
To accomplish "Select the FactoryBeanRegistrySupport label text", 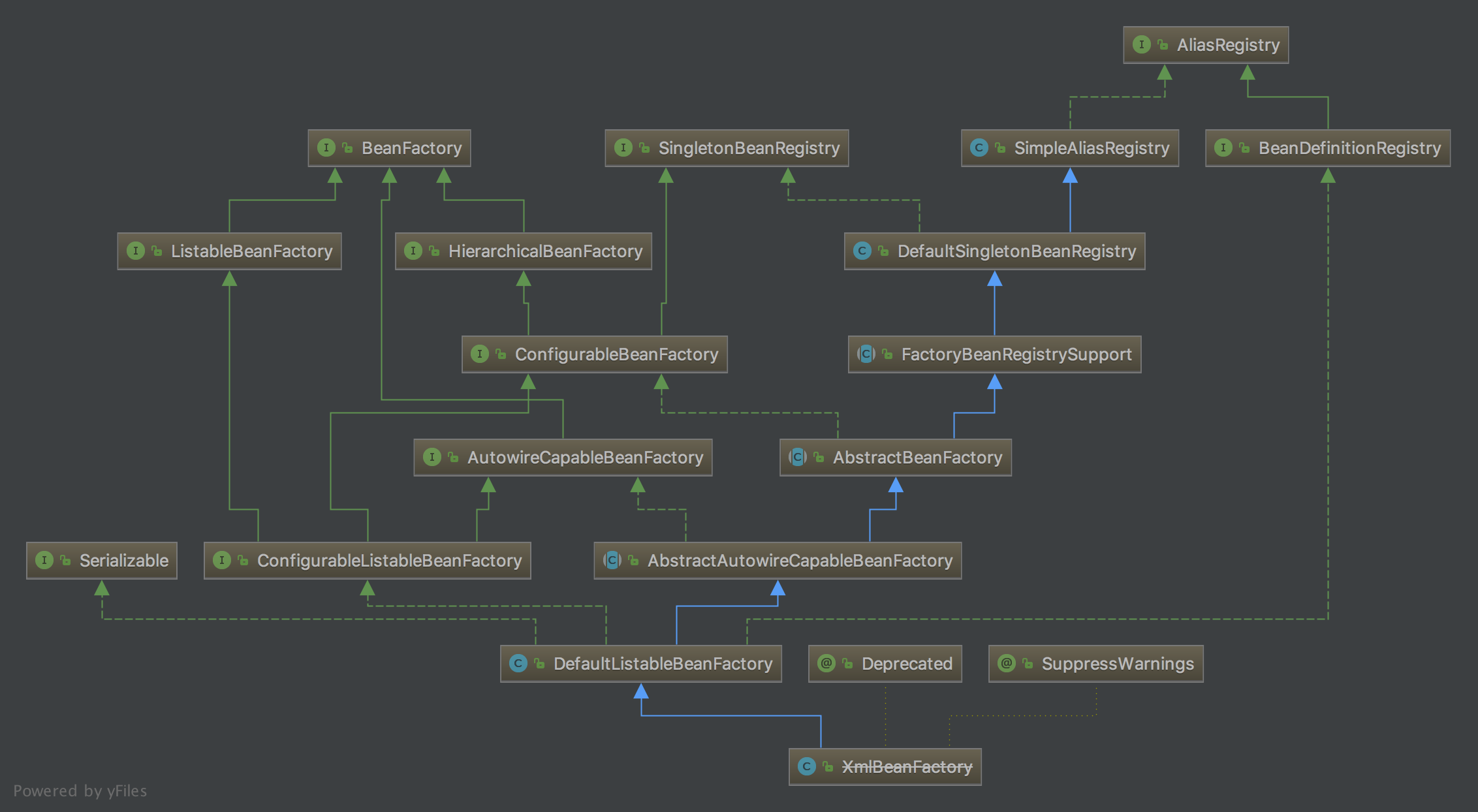I will point(1016,354).
